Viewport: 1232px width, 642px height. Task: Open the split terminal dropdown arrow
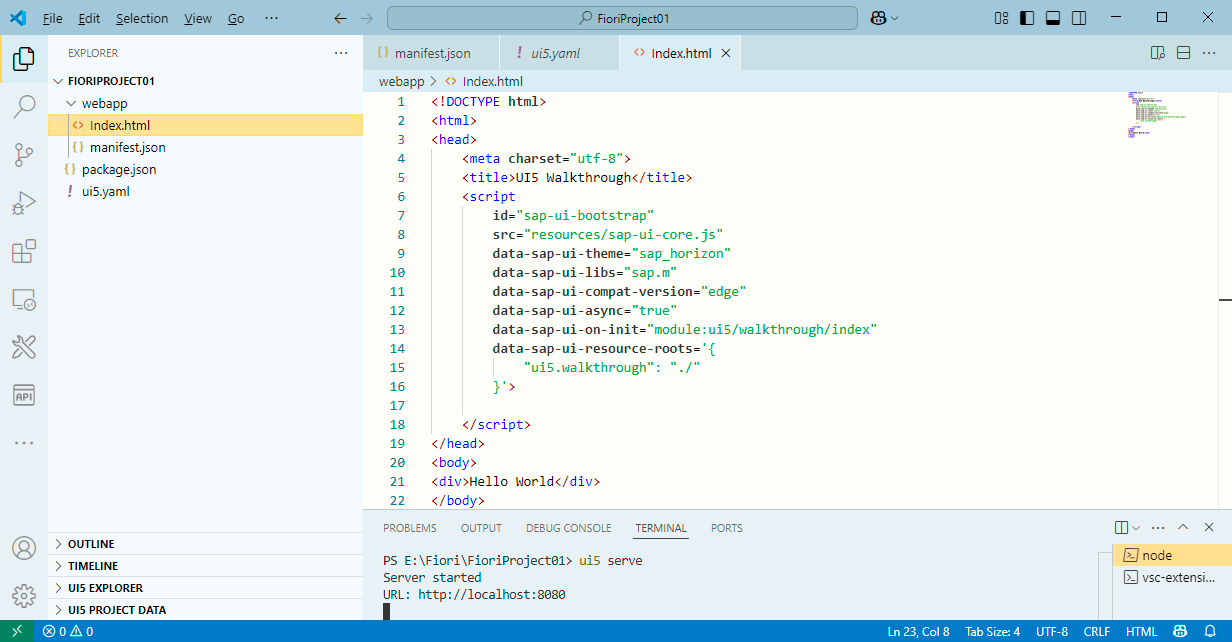[x=1136, y=528]
